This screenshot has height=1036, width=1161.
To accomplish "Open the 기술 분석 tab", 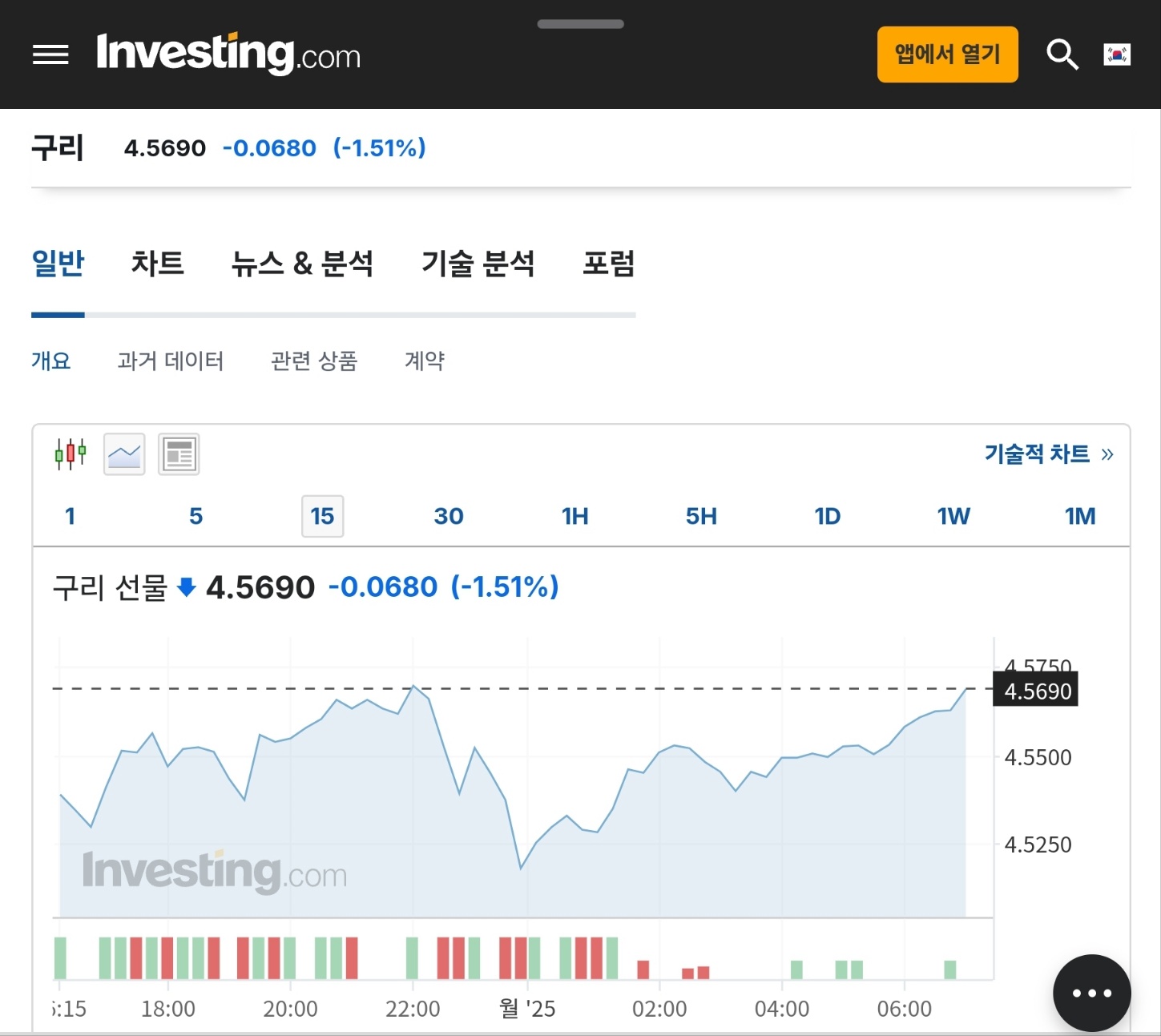I will 478,263.
